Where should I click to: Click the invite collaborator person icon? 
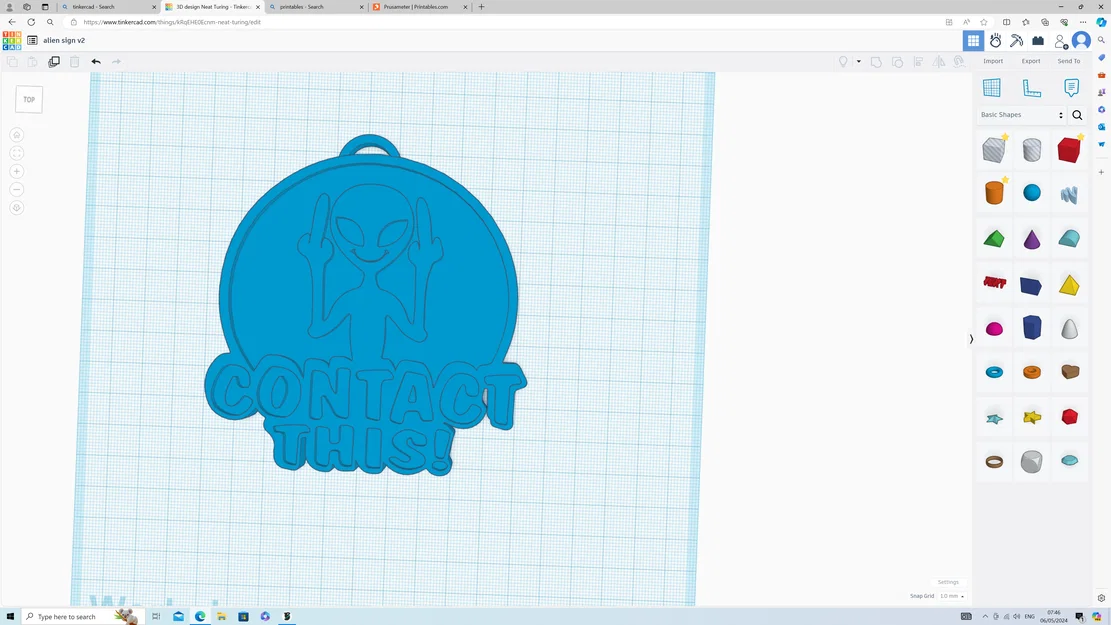tap(1061, 41)
